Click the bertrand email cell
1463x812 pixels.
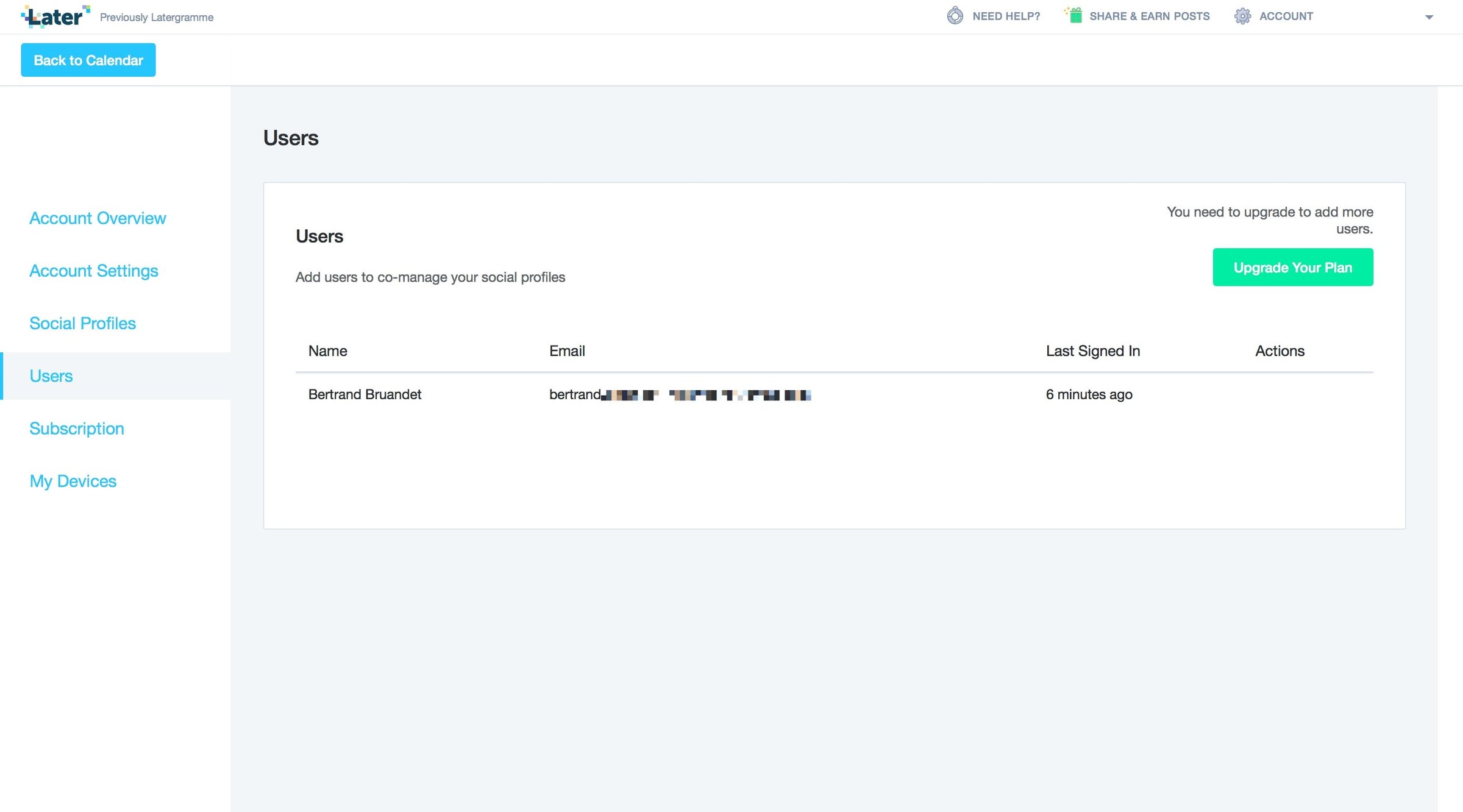pyautogui.click(x=680, y=394)
